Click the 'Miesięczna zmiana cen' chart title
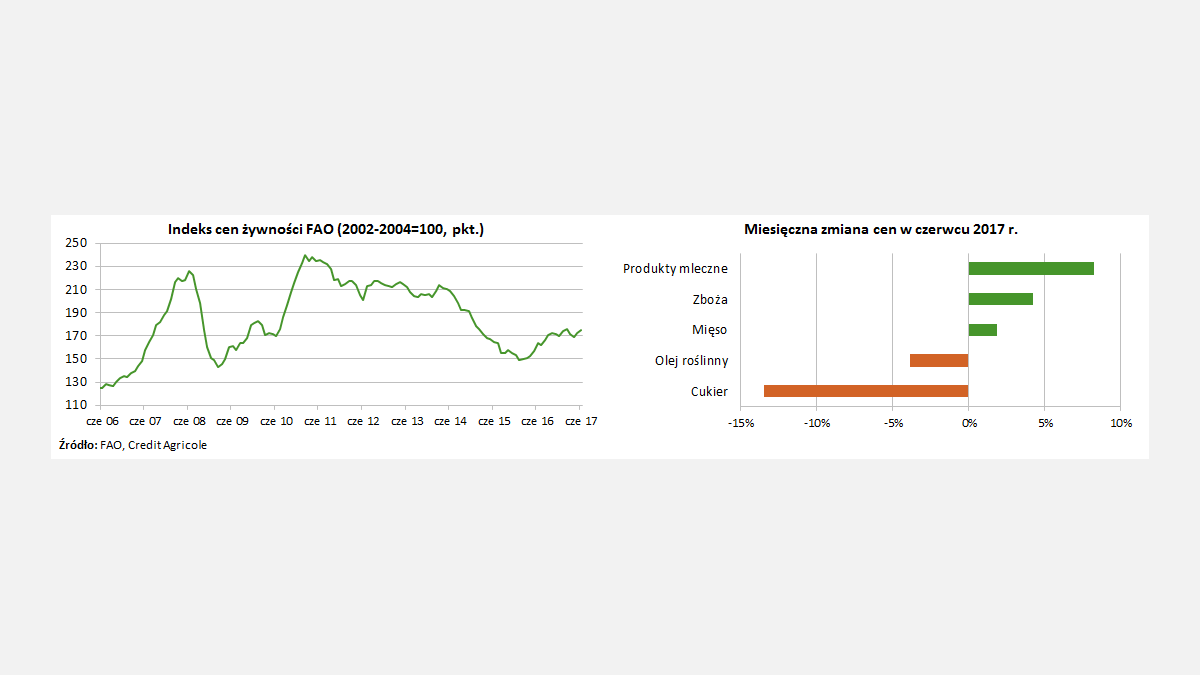This screenshot has height=675, width=1200. (x=881, y=229)
